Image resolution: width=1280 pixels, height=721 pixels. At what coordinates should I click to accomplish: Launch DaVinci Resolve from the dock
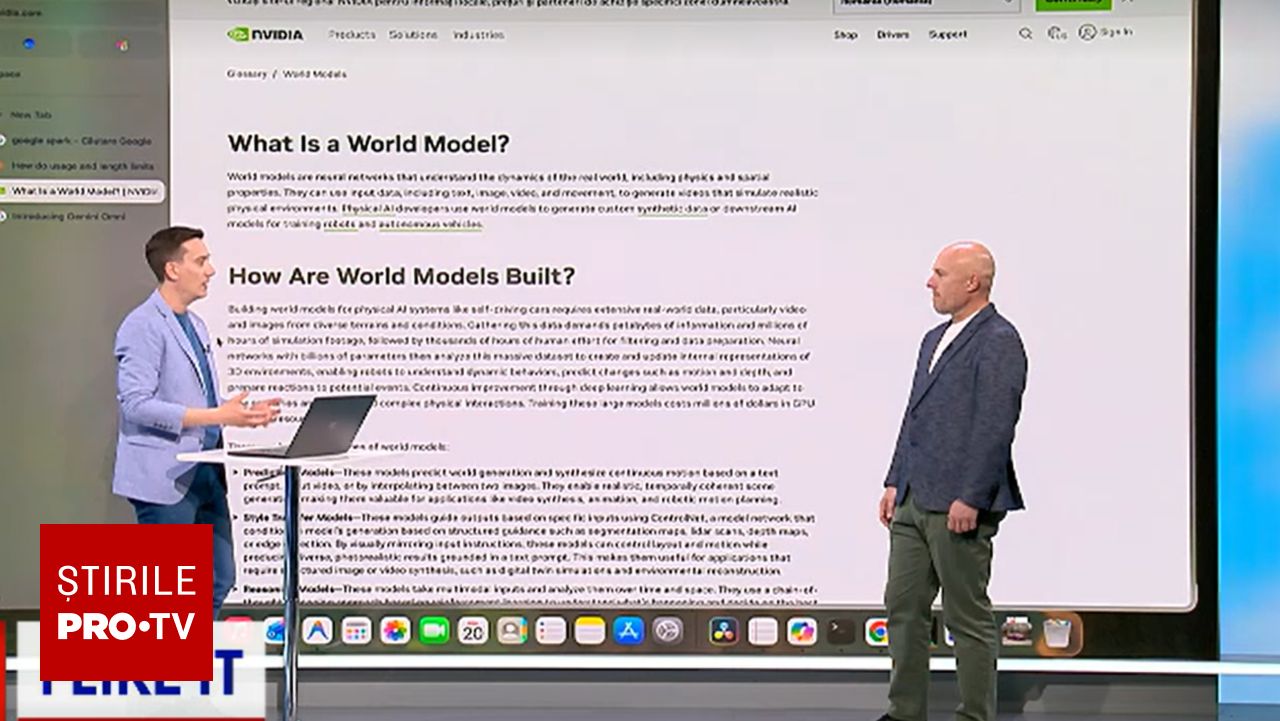723,631
